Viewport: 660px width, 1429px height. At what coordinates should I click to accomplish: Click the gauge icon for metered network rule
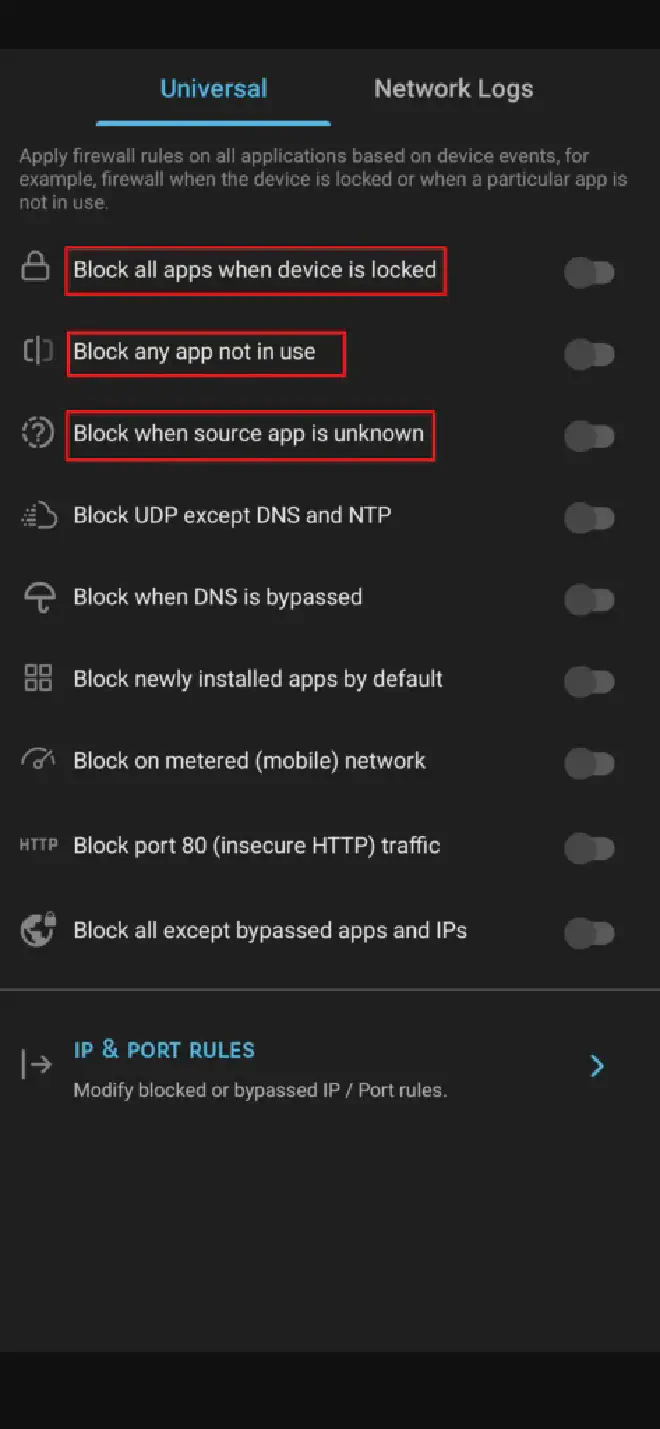(x=37, y=760)
